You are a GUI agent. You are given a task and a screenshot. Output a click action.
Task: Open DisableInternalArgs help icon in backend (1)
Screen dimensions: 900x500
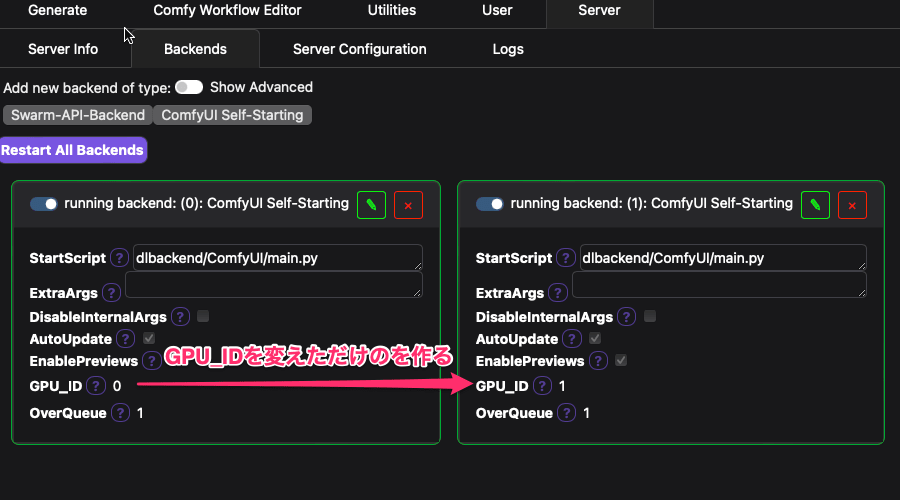[x=627, y=317]
